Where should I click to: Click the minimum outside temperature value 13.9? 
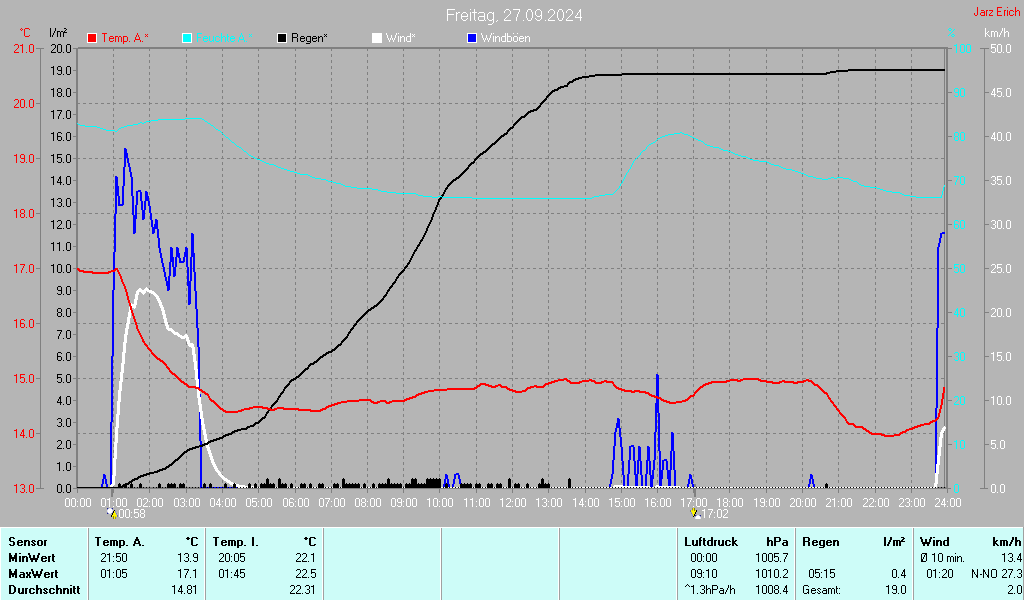click(x=188, y=558)
